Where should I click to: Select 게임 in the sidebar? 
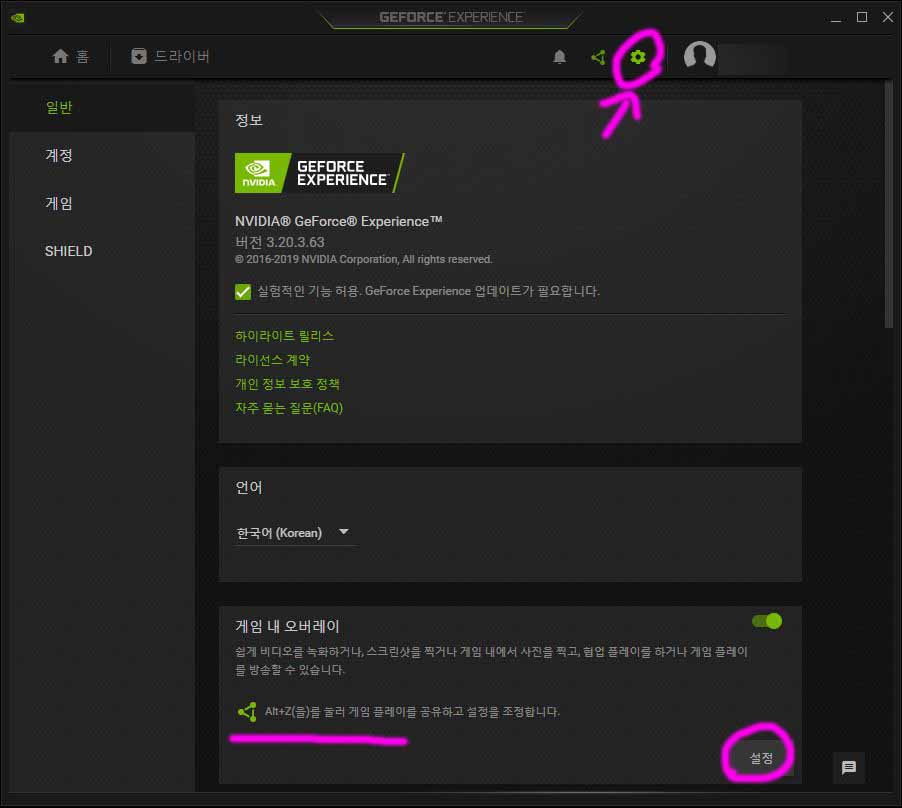(59, 203)
